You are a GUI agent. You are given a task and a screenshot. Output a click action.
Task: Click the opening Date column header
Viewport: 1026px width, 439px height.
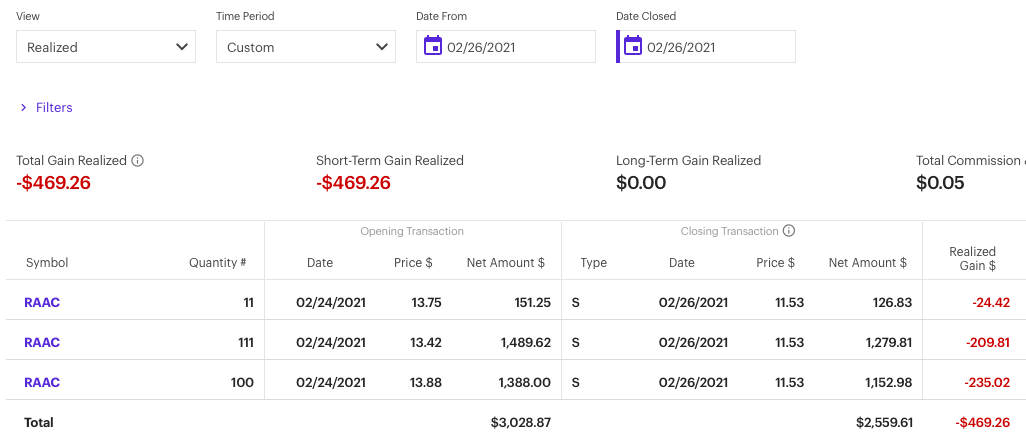(x=320, y=263)
